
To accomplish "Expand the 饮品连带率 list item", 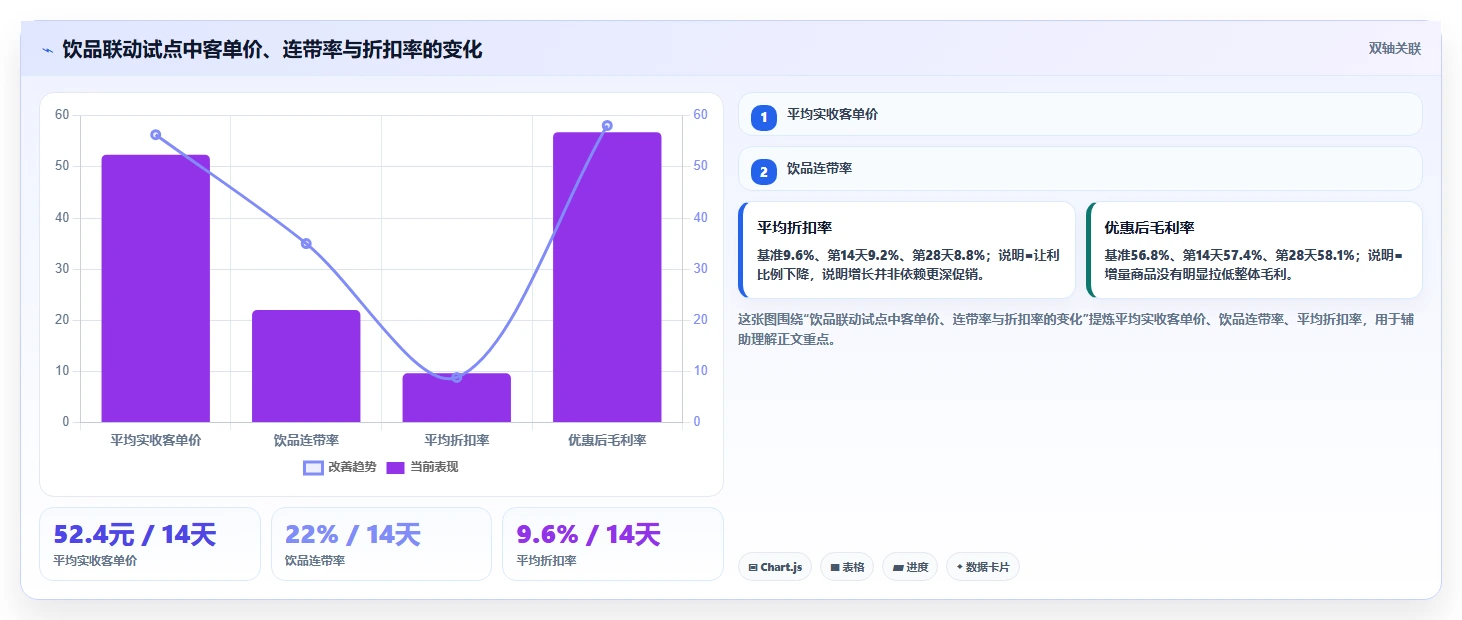I will (x=1080, y=169).
